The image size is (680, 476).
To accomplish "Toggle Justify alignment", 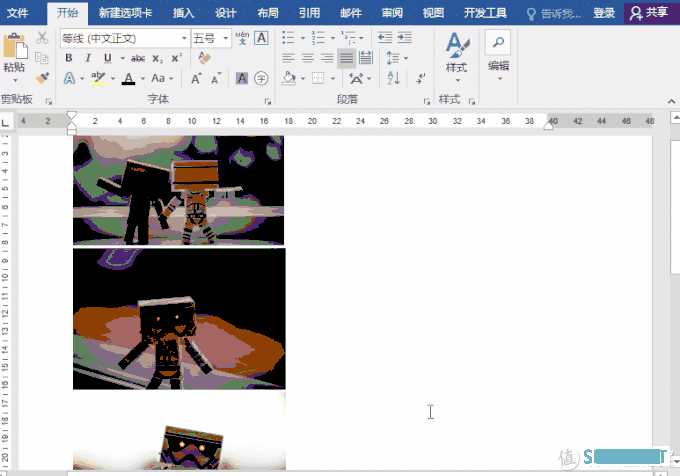I will point(347,58).
